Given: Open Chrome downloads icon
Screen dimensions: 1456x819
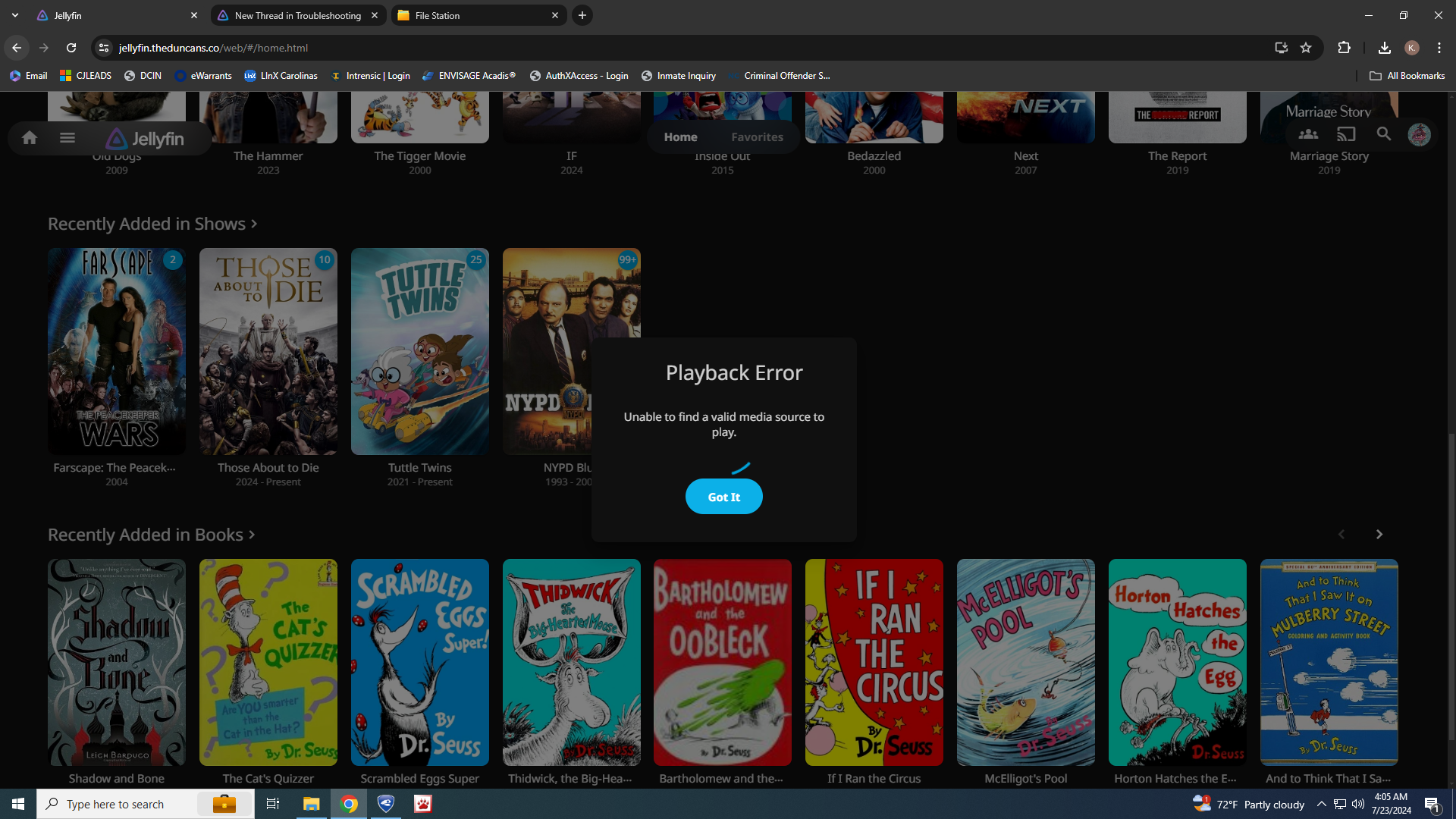Looking at the screenshot, I should 1384,48.
